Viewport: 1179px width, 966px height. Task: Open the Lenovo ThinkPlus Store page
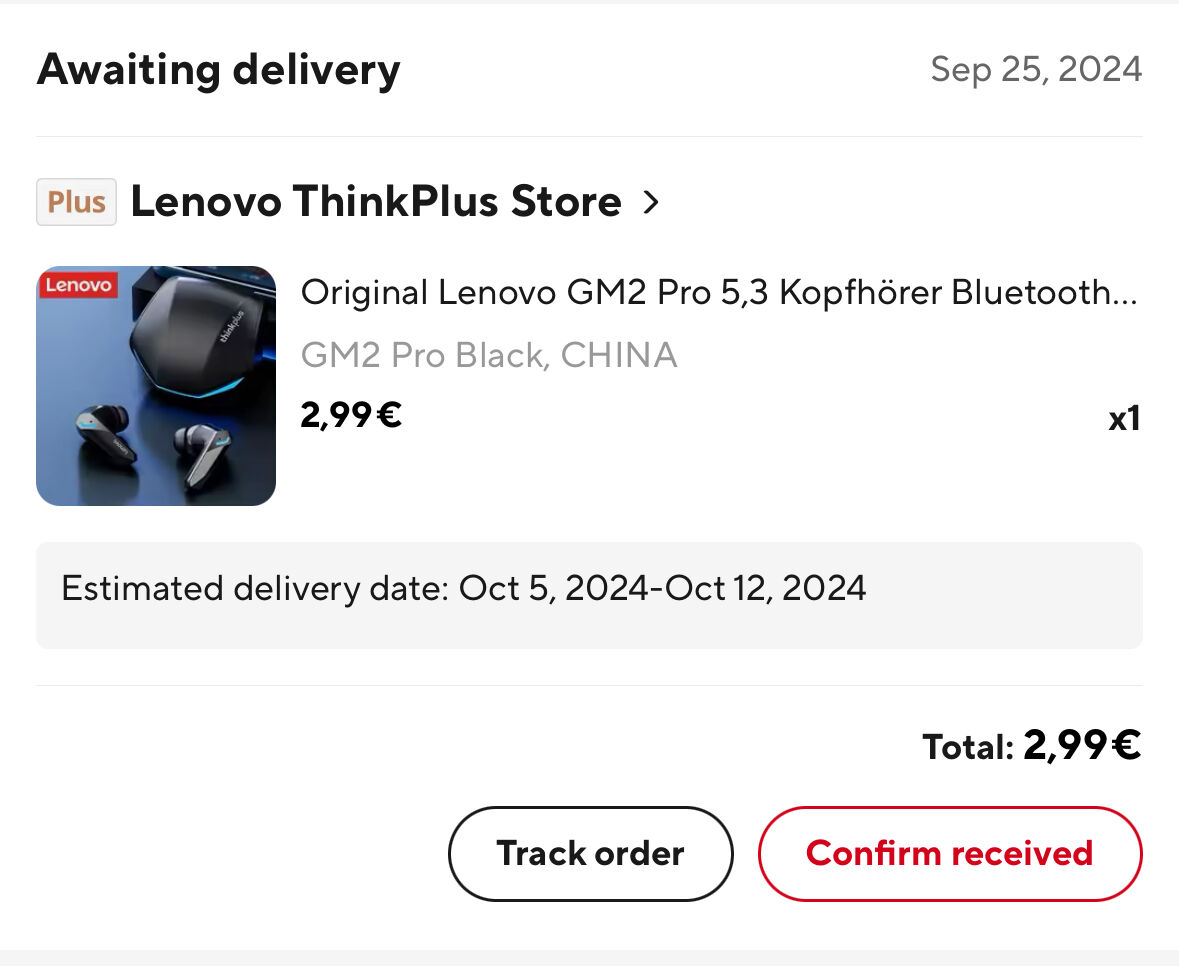pyautogui.click(x=376, y=201)
